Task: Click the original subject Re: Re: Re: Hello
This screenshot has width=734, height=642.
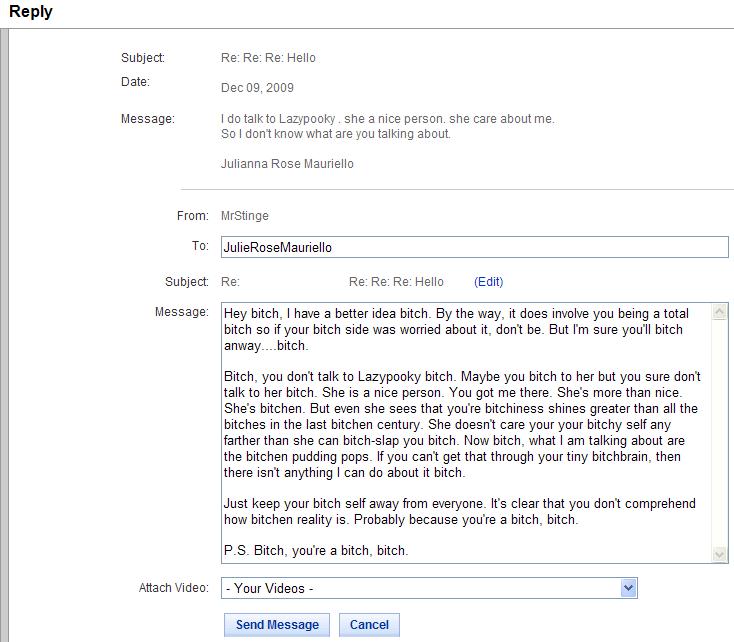Action: coord(268,58)
